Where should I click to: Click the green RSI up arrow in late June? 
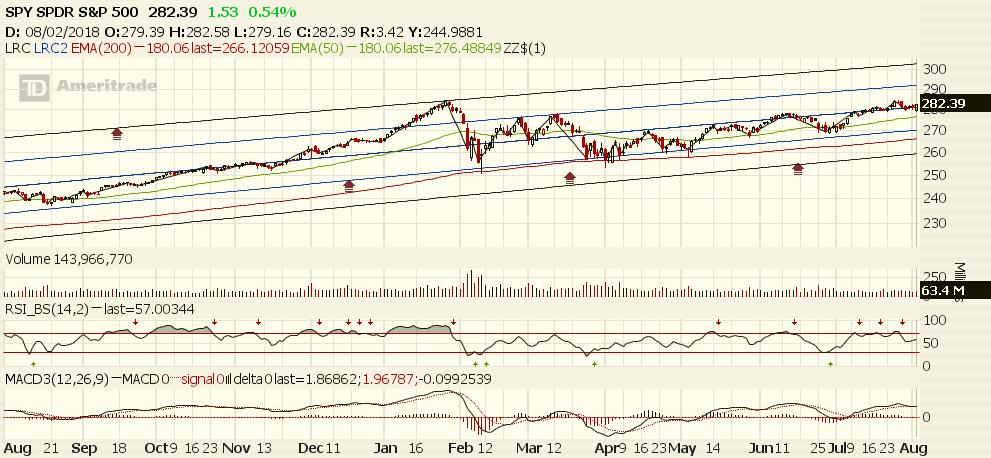point(830,364)
